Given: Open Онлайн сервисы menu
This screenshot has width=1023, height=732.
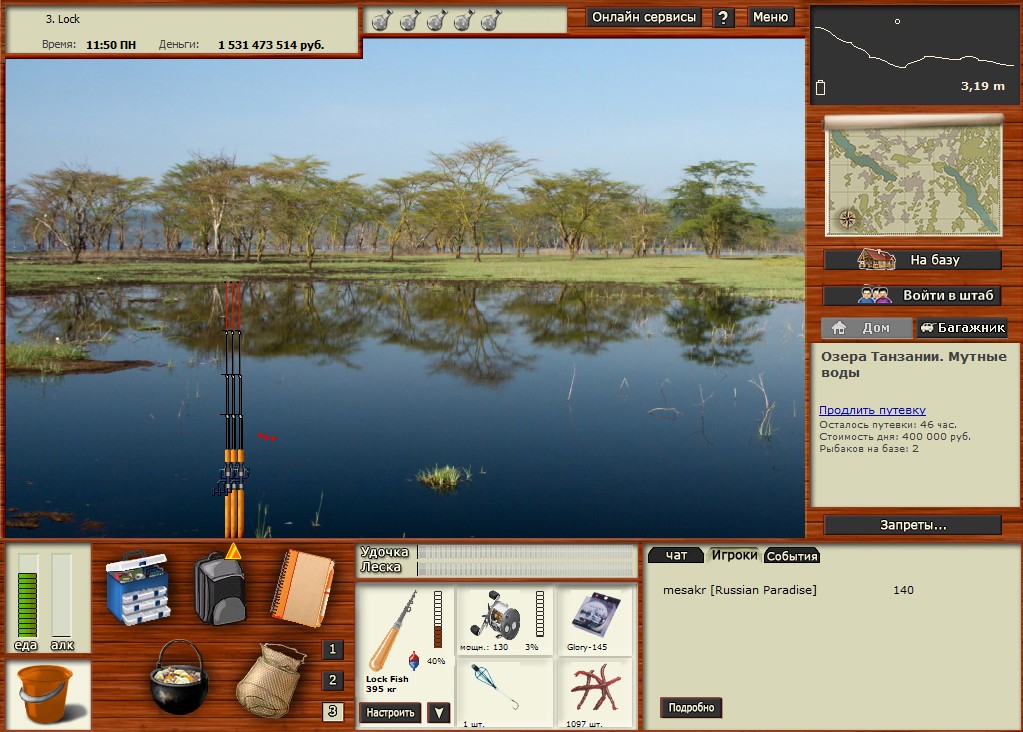Looking at the screenshot, I should coord(644,17).
